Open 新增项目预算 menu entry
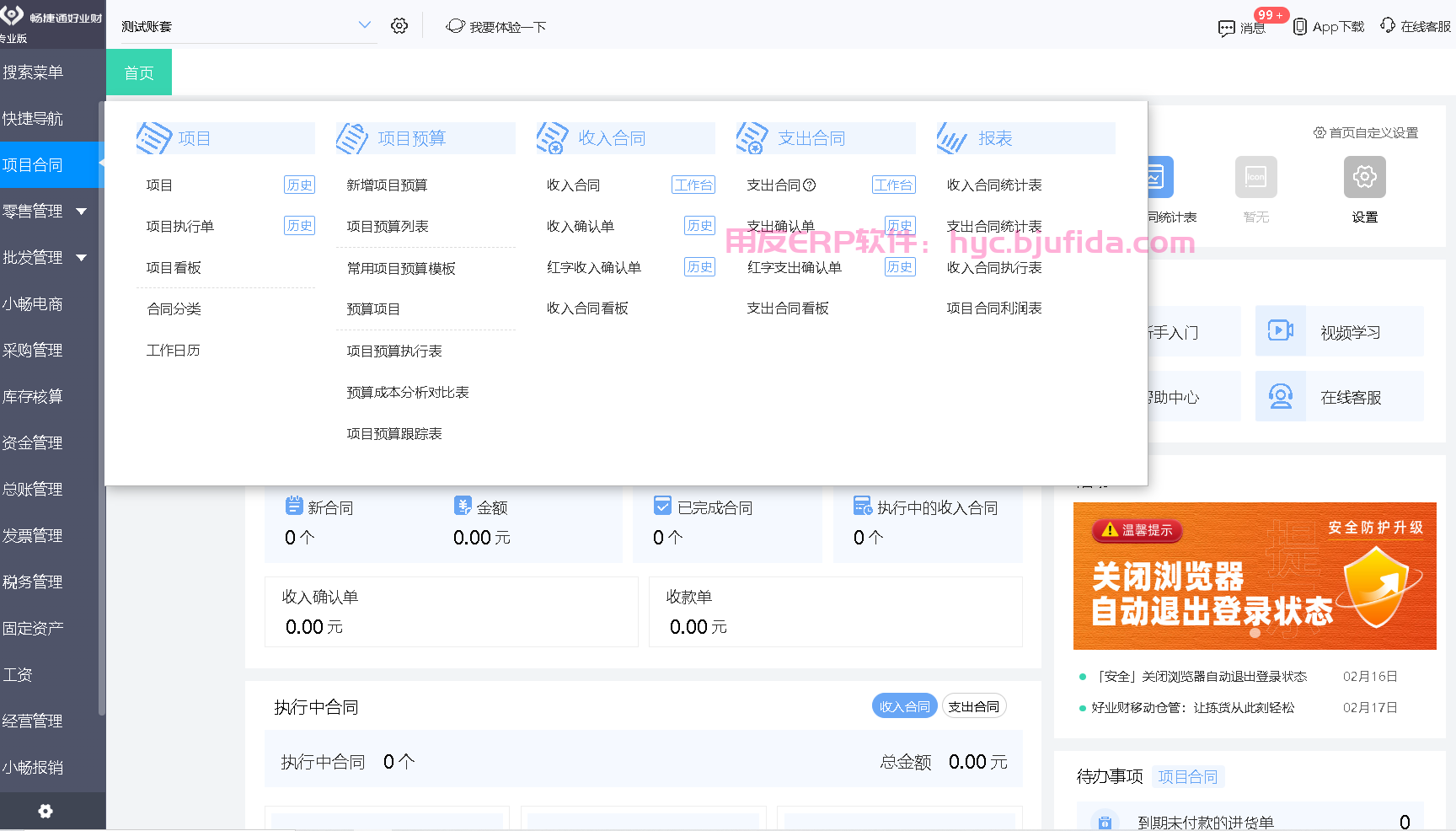 [x=387, y=185]
